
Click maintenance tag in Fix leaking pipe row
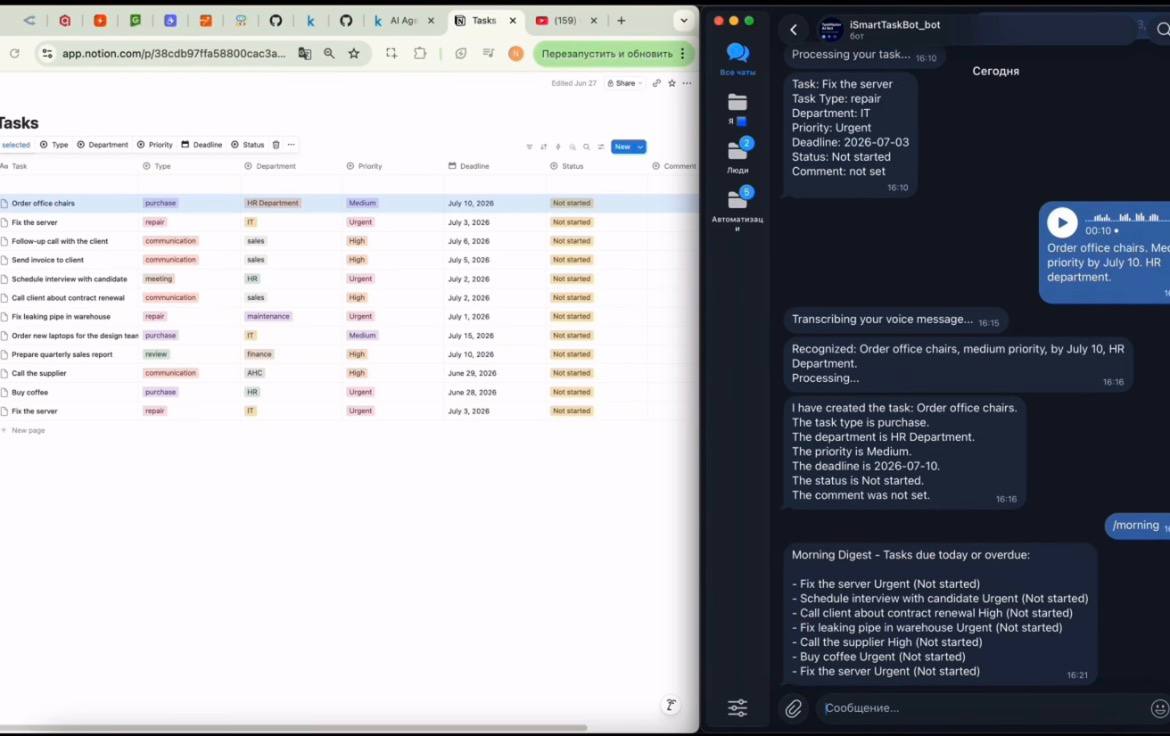click(268, 316)
